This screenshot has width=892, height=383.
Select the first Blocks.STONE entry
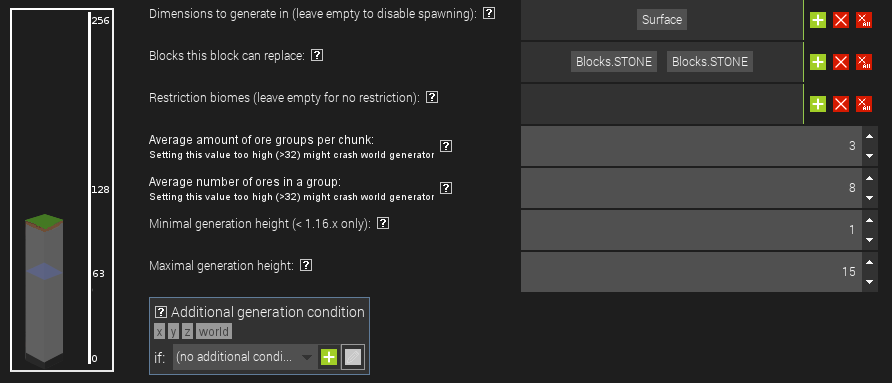pyautogui.click(x=614, y=62)
